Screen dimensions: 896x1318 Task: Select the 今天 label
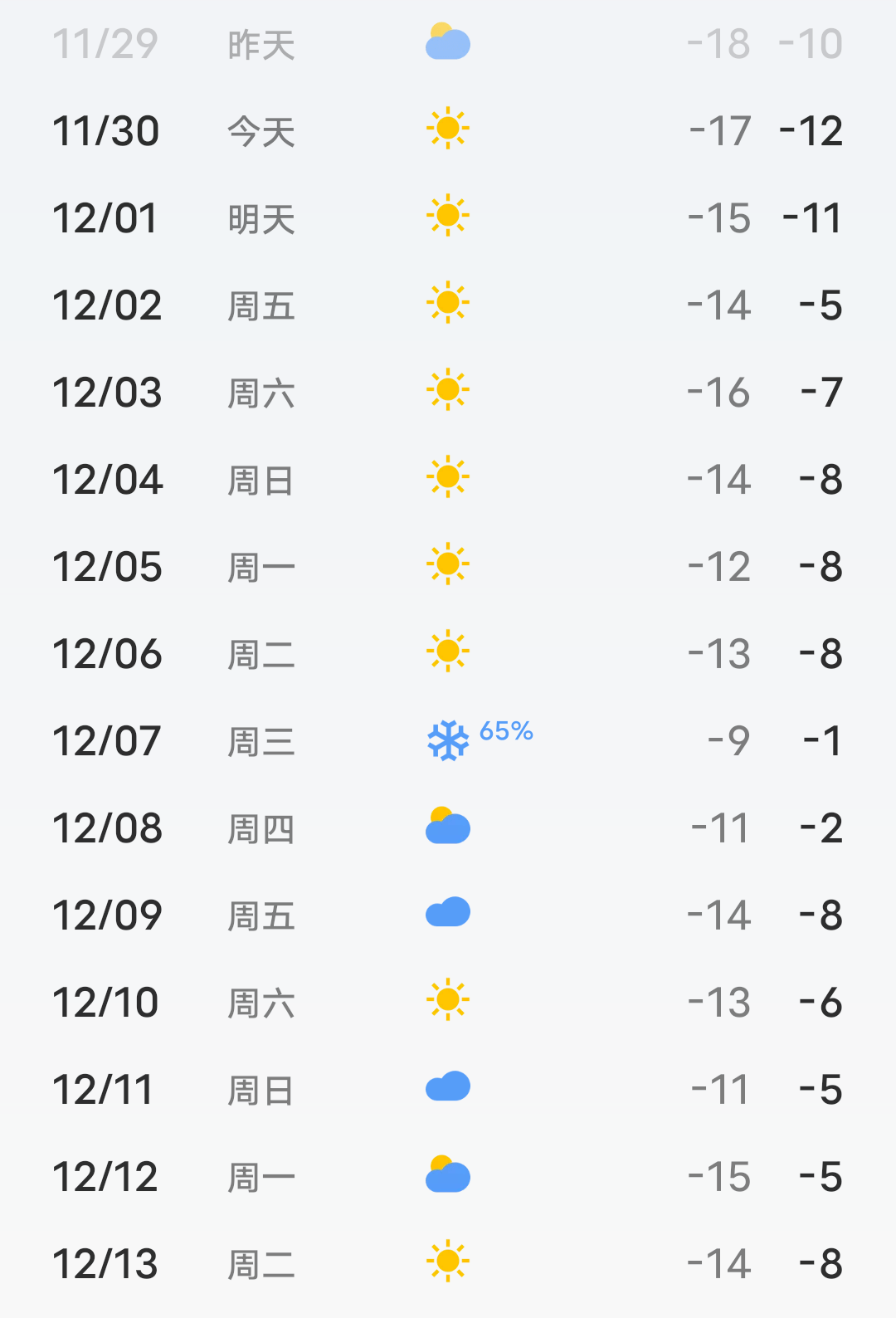[x=261, y=133]
